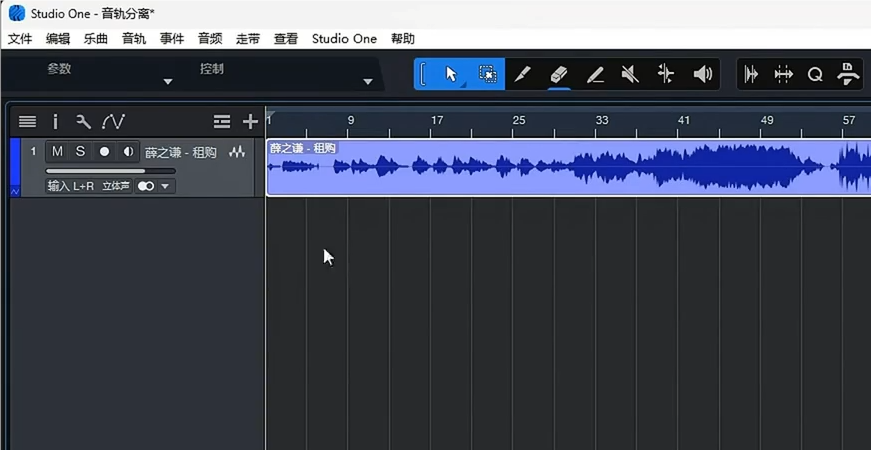Show automation curve icon
This screenshot has width=871, height=450.
click(x=114, y=121)
